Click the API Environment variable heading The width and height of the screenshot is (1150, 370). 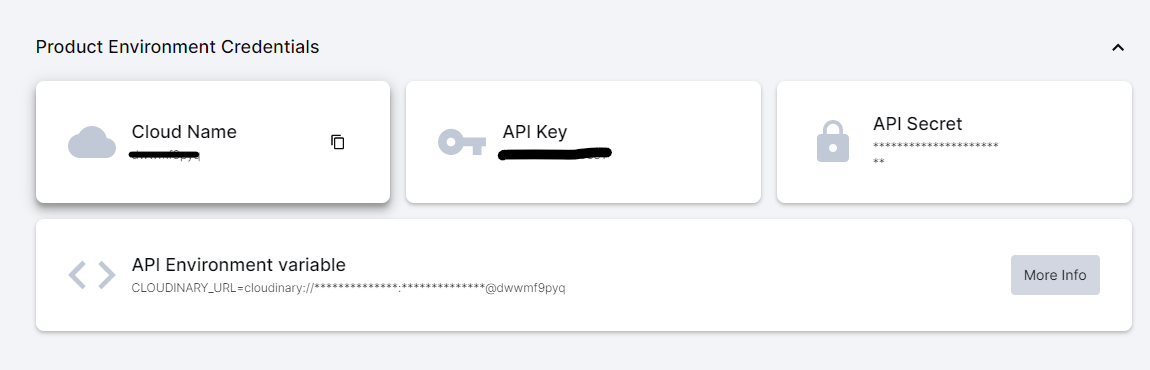click(238, 264)
